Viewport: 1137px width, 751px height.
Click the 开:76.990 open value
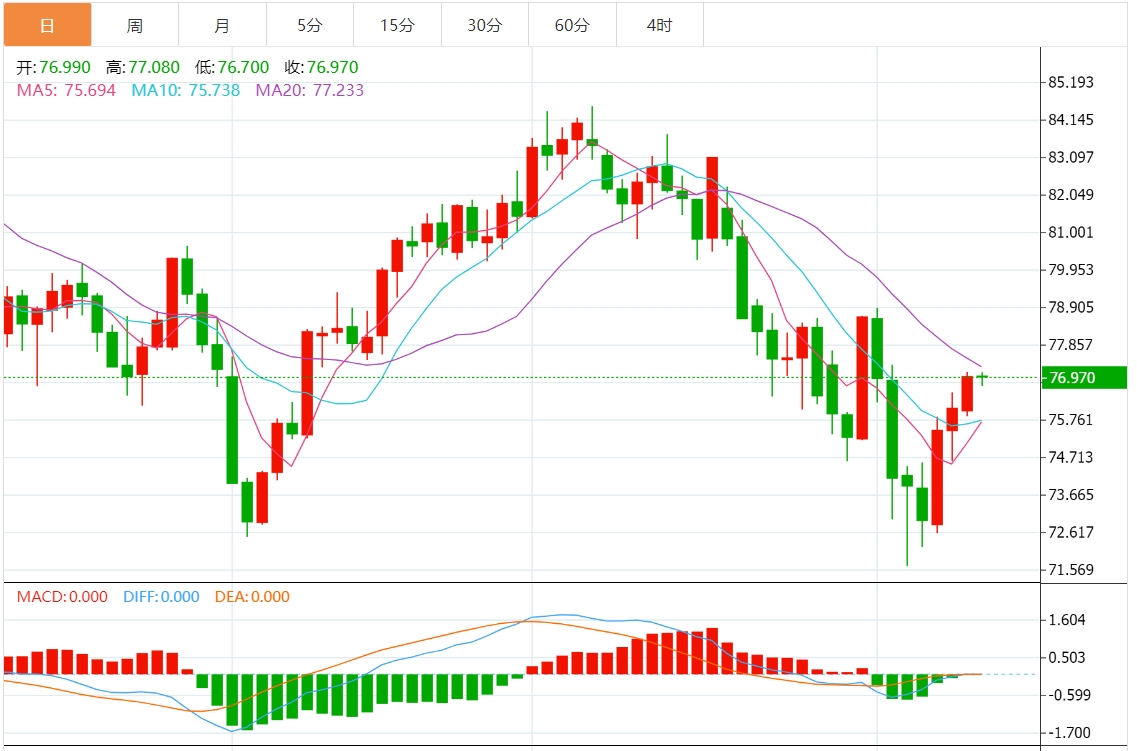pyautogui.click(x=54, y=67)
